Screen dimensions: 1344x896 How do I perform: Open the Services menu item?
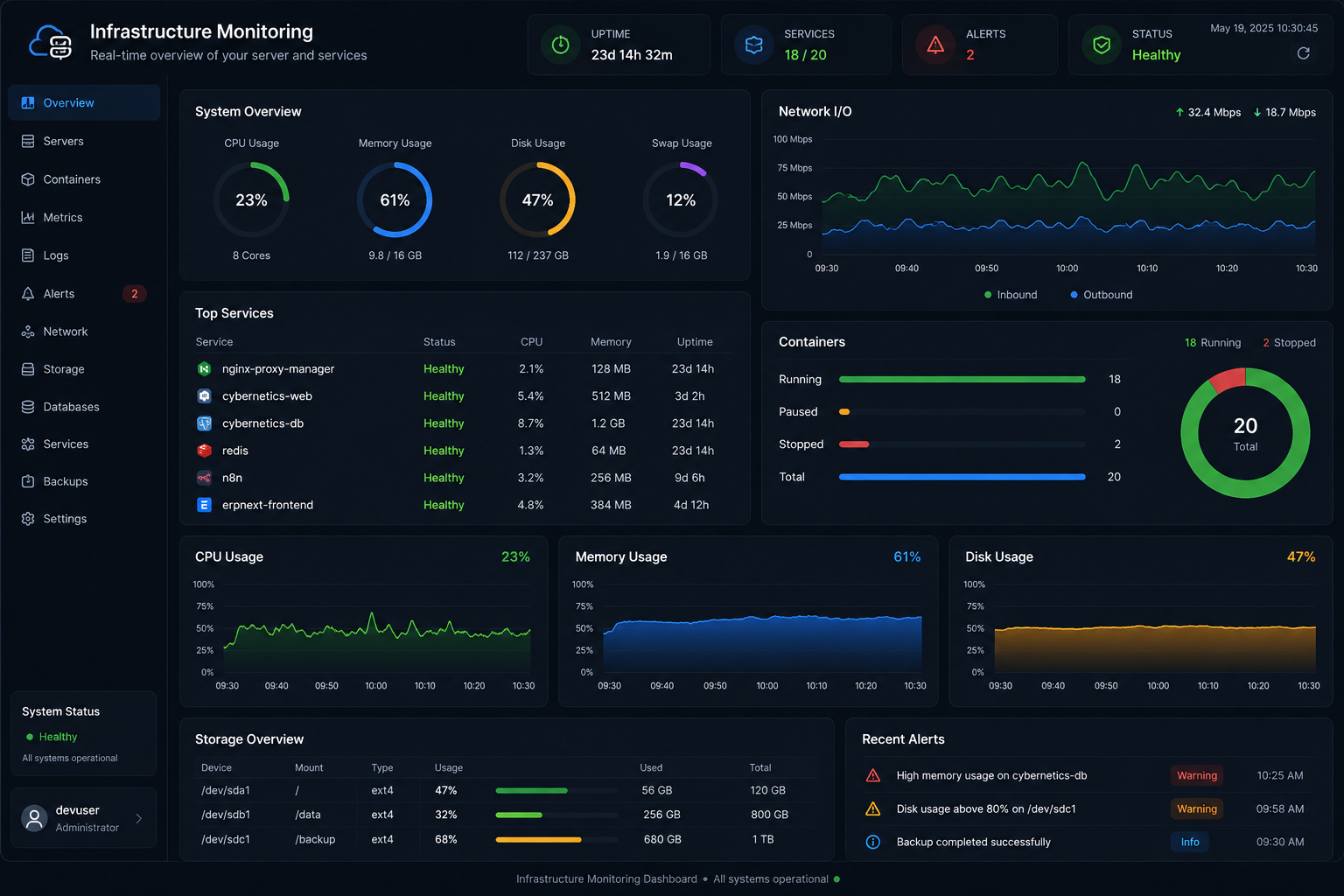84,444
